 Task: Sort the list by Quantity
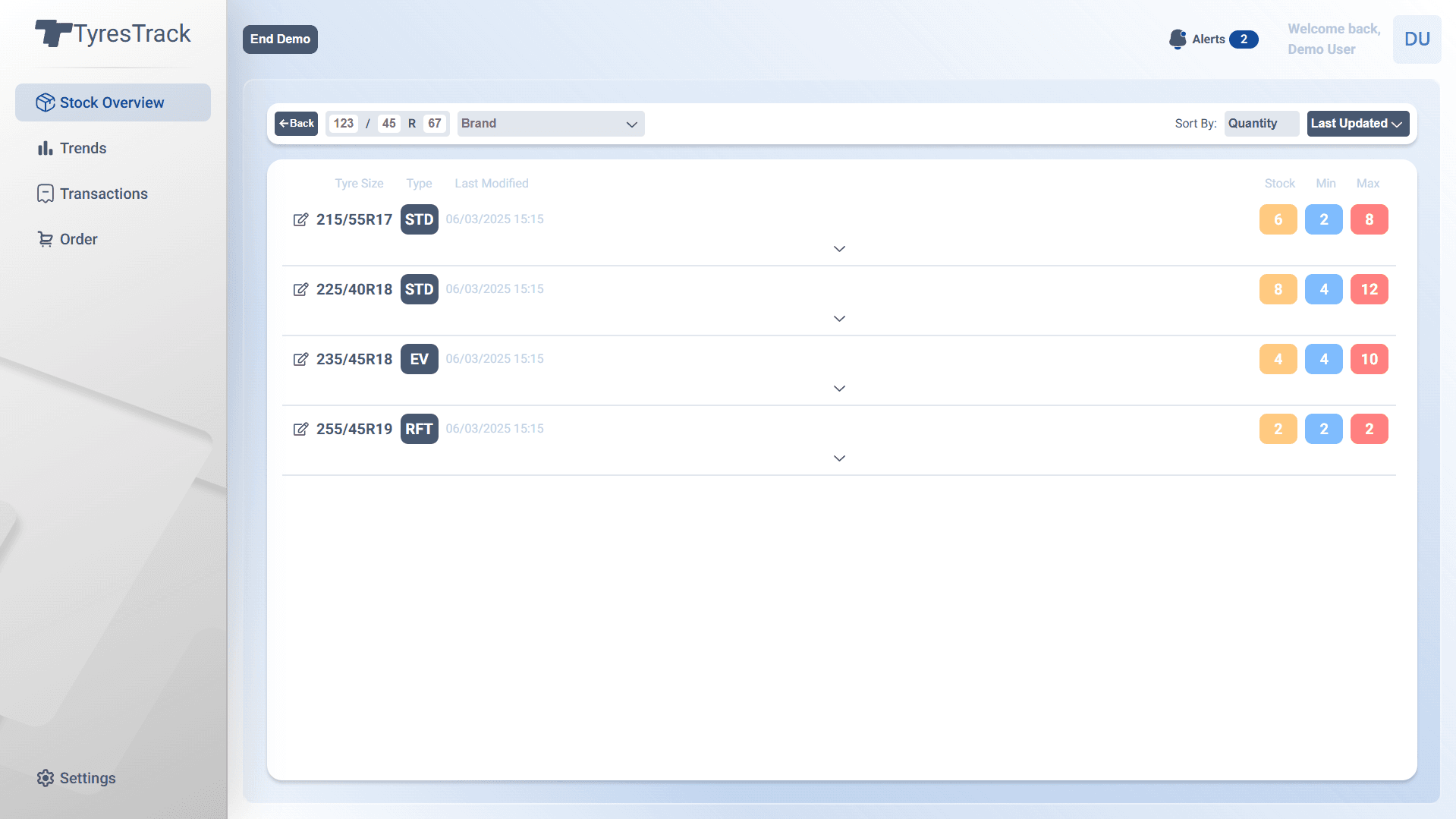(1260, 124)
